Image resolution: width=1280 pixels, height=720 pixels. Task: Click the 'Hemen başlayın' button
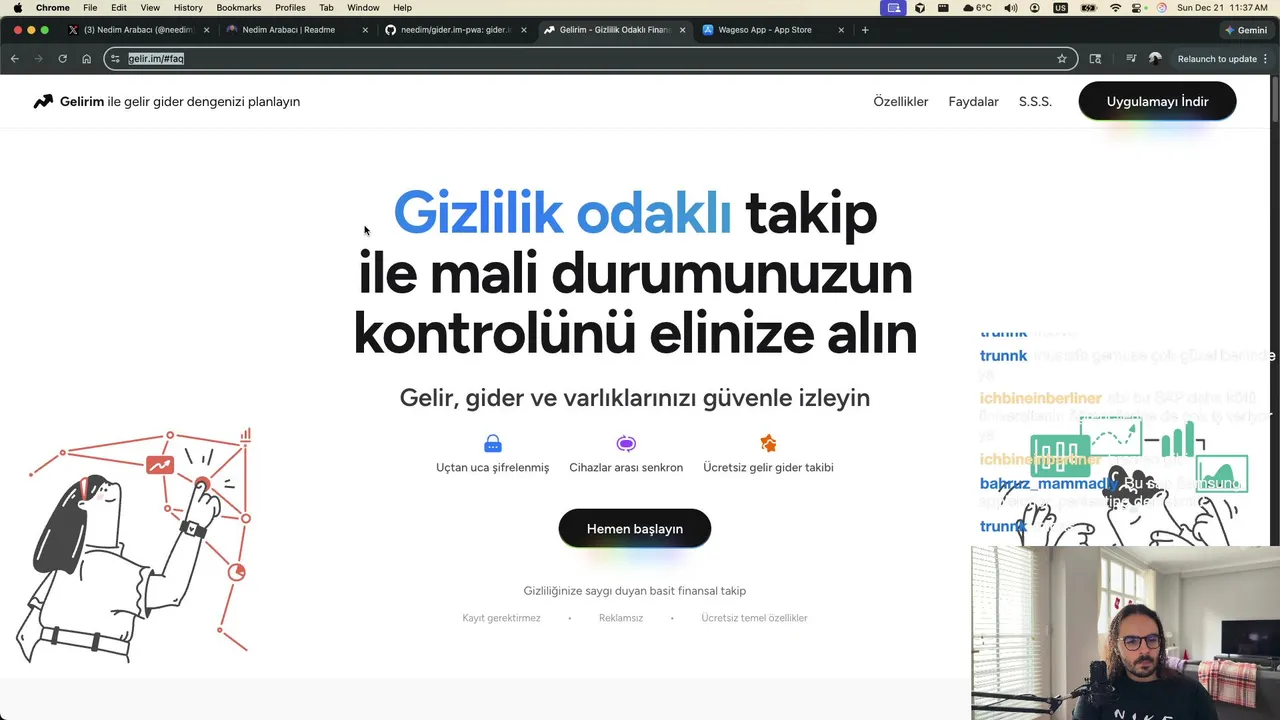click(635, 528)
